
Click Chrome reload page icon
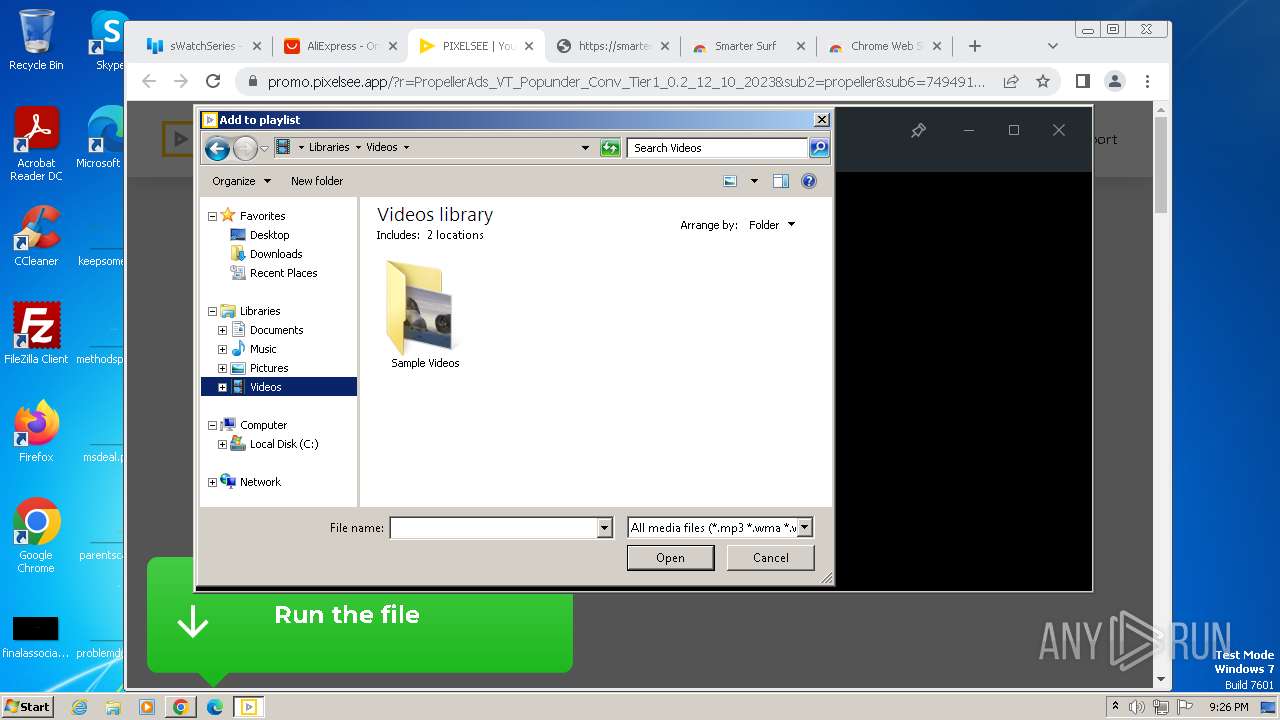pos(213,81)
